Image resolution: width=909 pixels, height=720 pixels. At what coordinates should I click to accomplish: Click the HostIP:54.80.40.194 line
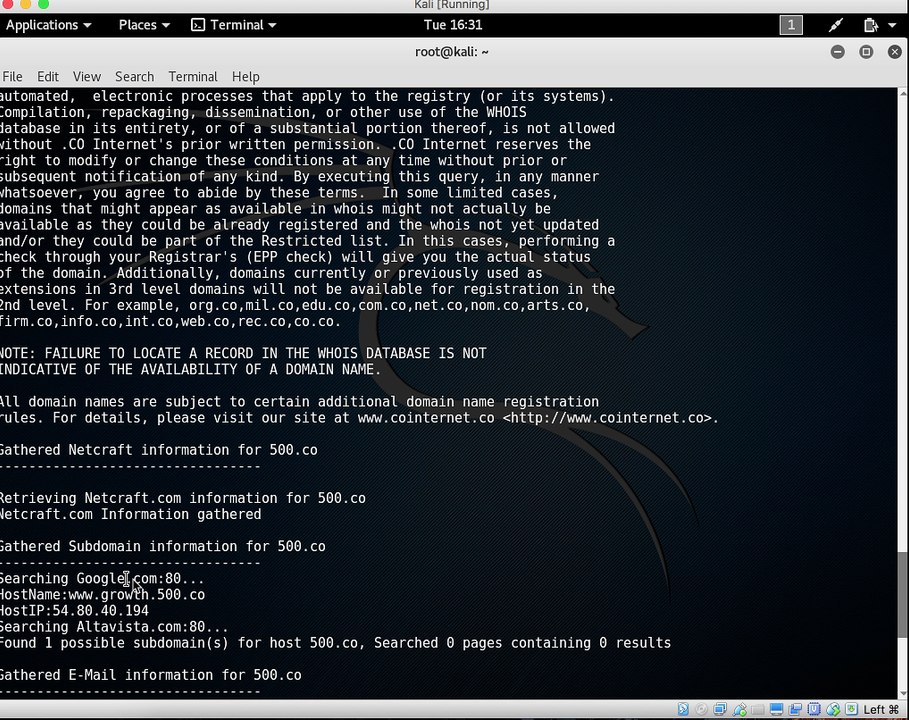[x=74, y=611]
